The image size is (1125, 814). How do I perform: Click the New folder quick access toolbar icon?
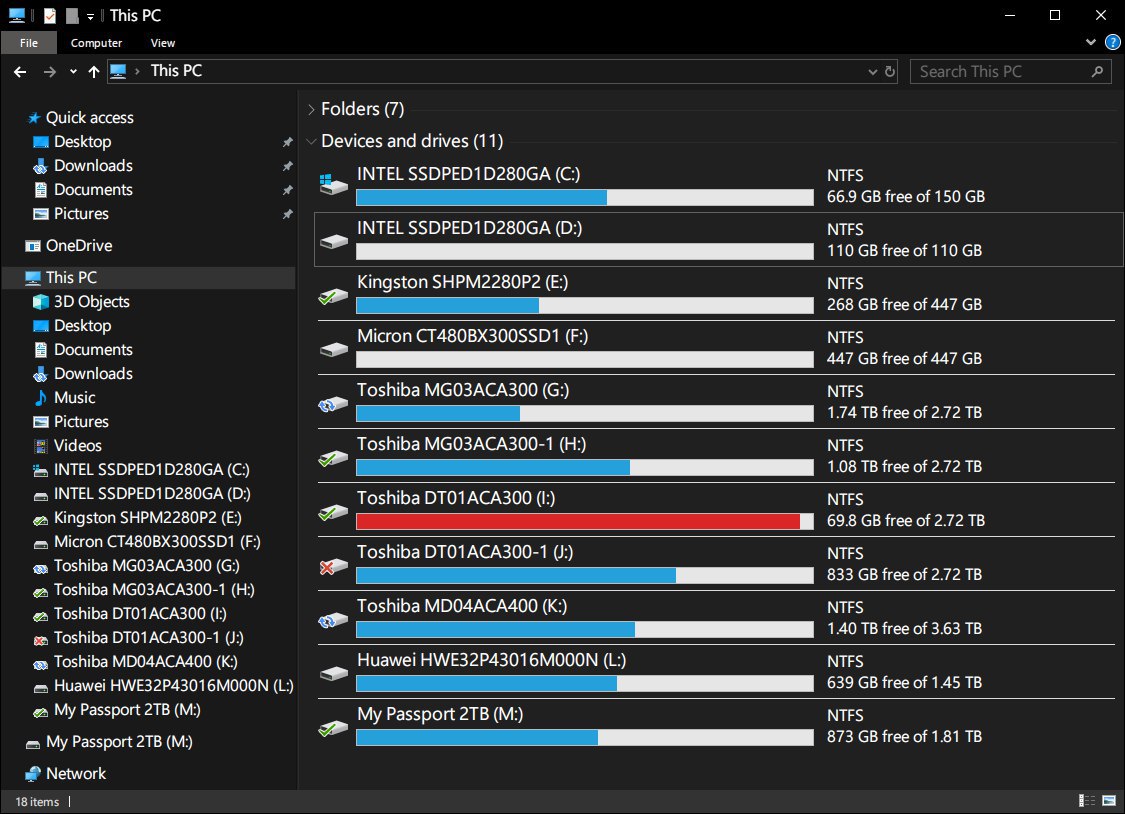pos(72,16)
